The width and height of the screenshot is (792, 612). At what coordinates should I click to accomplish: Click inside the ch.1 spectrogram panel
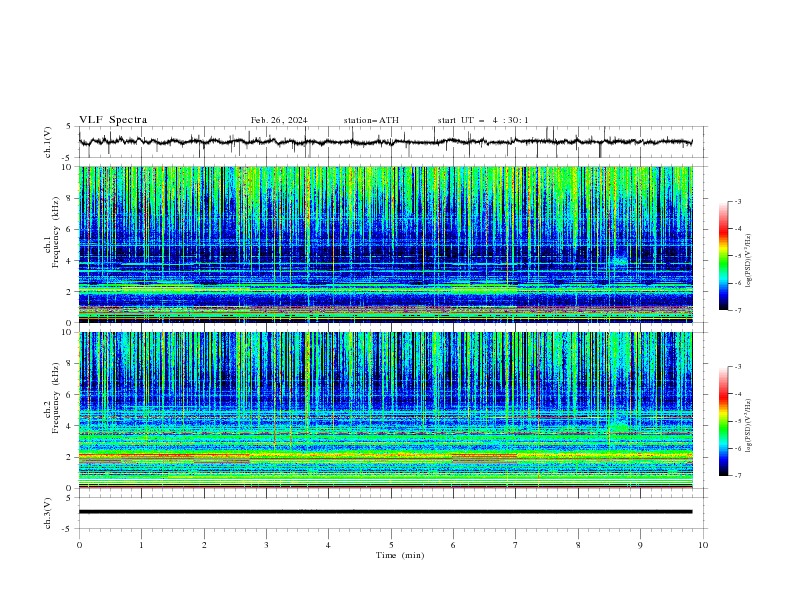(x=385, y=244)
